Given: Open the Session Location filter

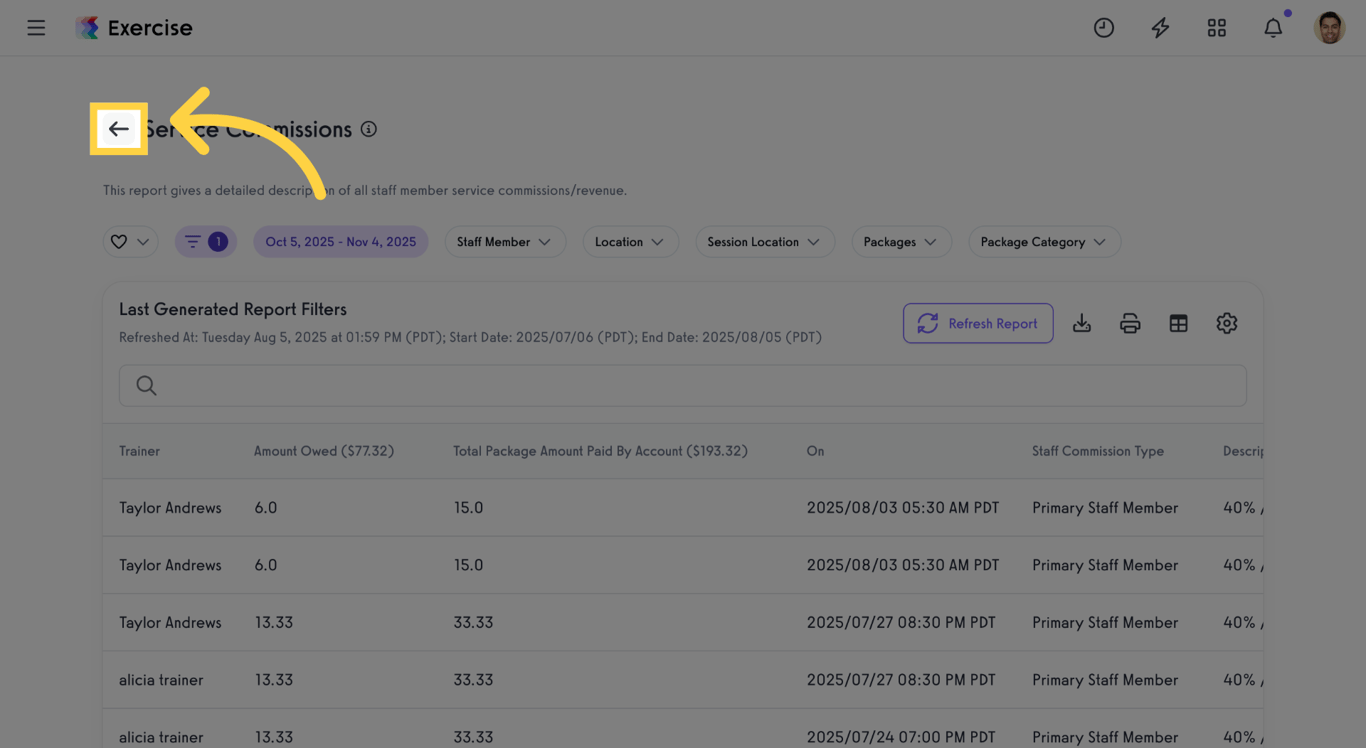Looking at the screenshot, I should tap(764, 241).
